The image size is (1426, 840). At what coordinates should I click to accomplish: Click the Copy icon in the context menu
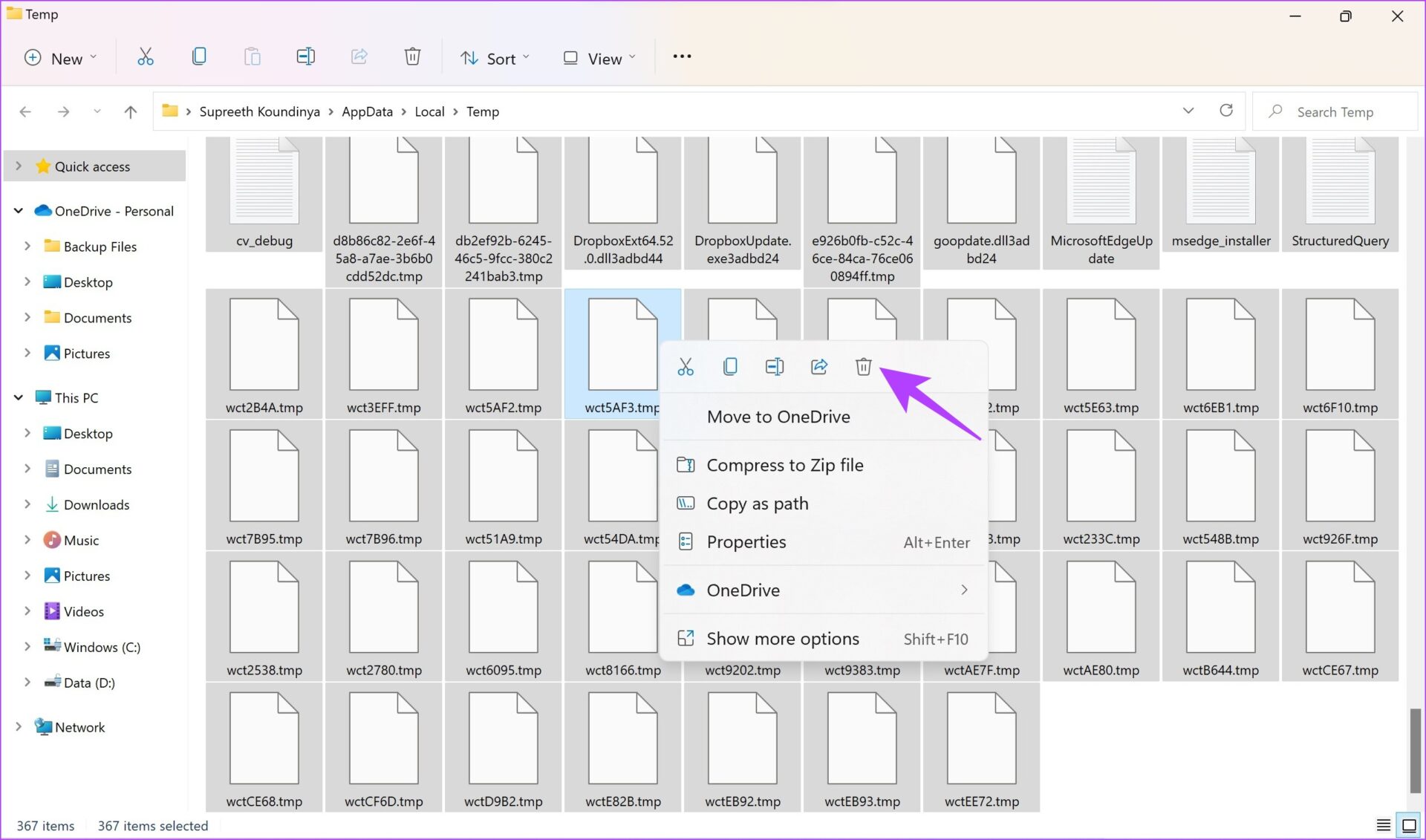730,366
